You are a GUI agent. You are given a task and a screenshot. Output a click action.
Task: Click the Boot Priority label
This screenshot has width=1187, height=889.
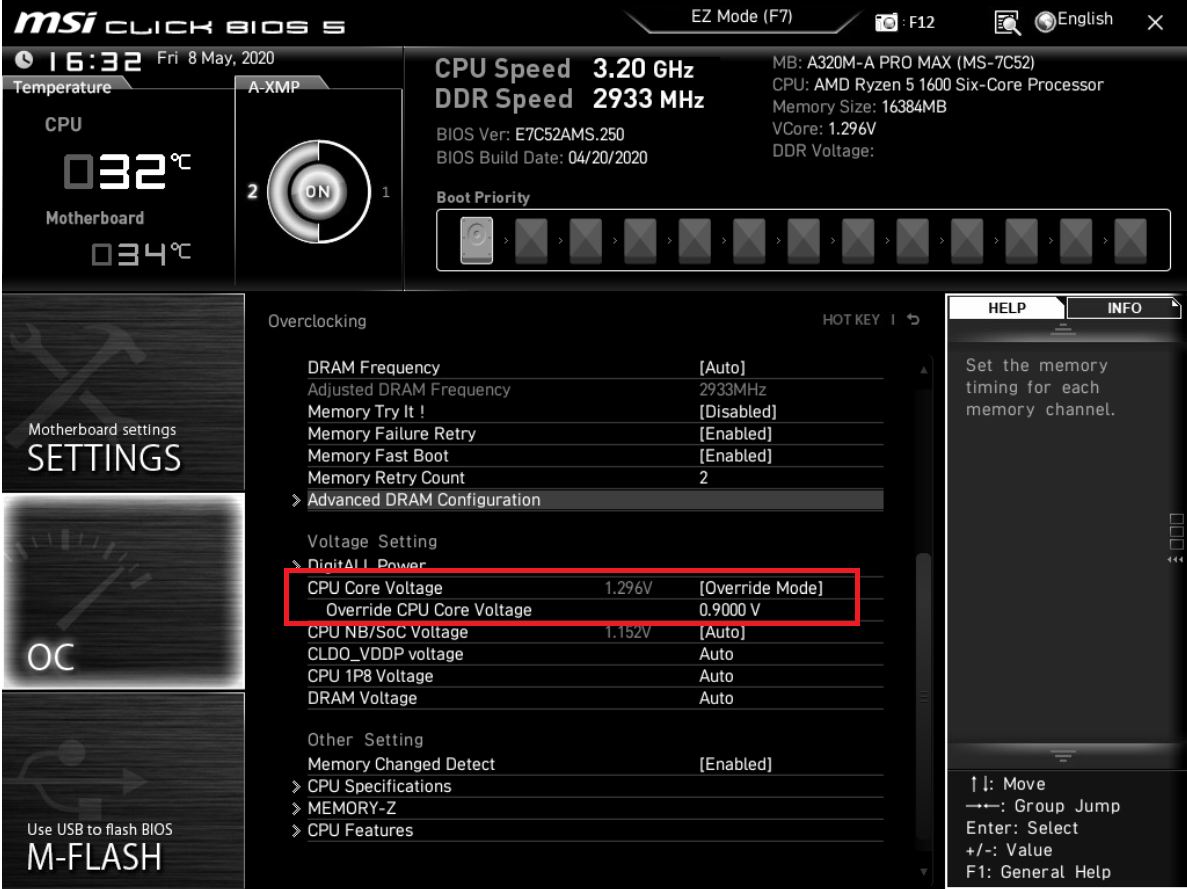483,198
